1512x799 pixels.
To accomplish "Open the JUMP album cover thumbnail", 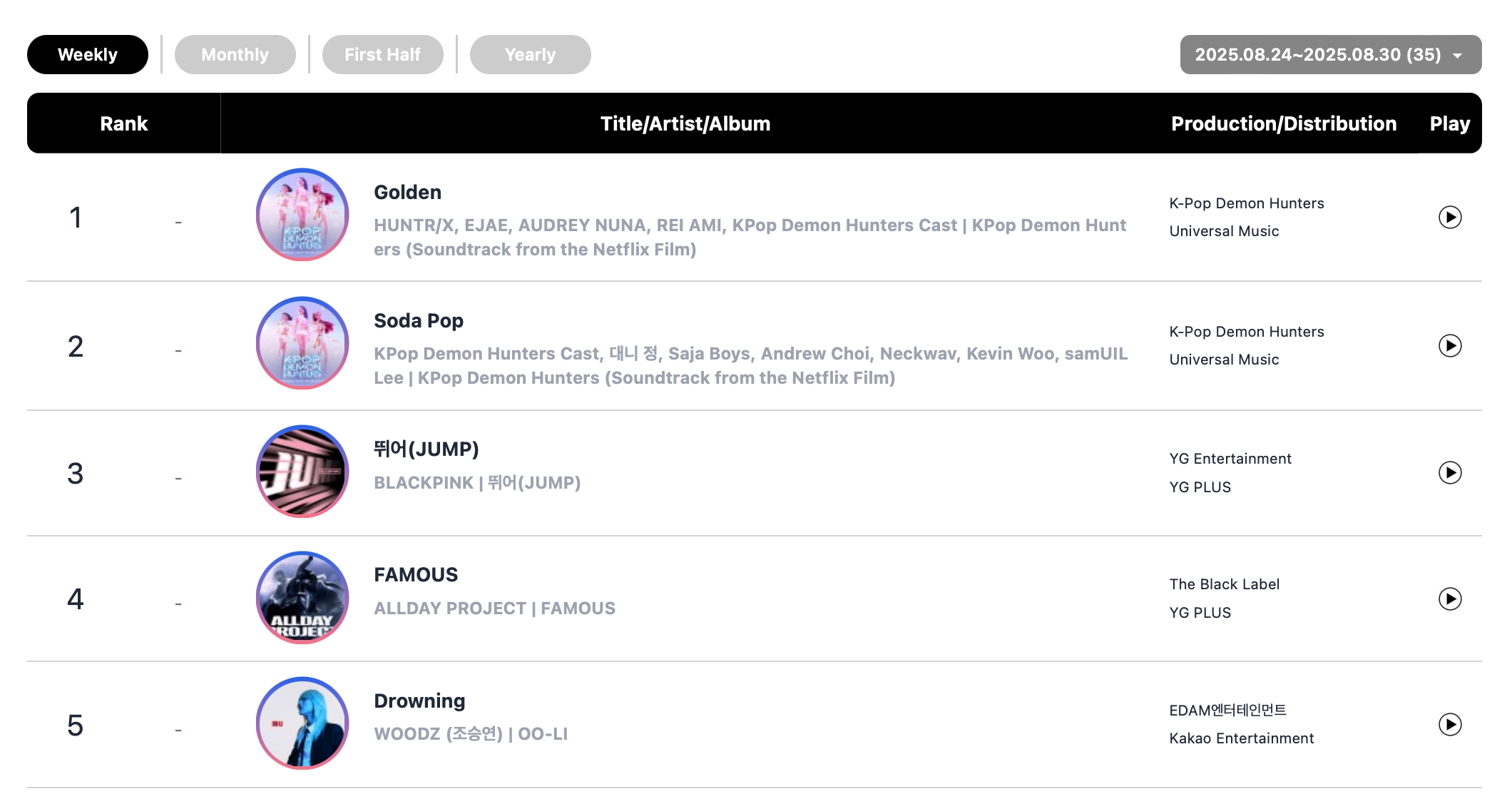I will coord(302,471).
